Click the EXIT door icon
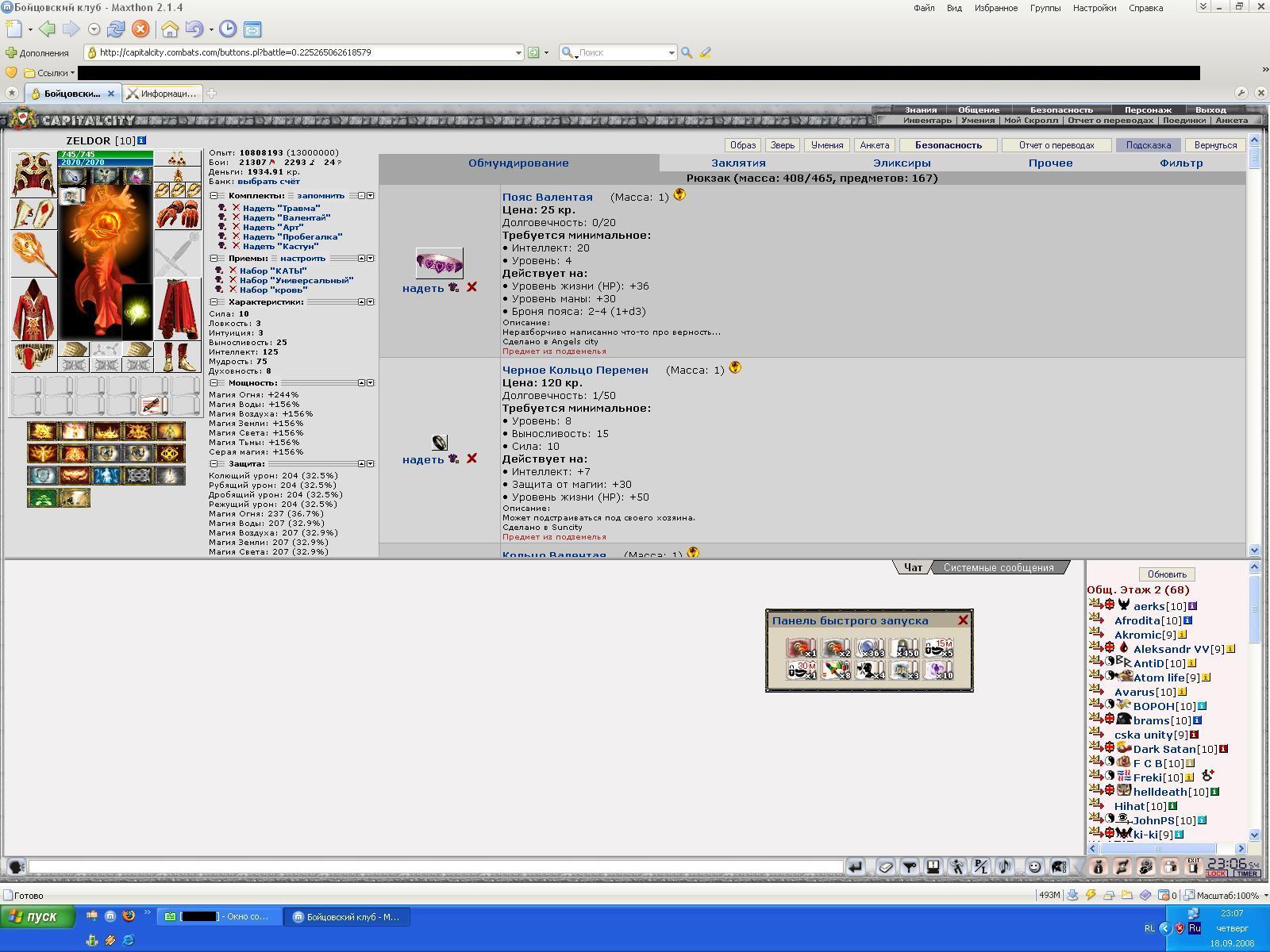The image size is (1270, 952). tap(1193, 866)
